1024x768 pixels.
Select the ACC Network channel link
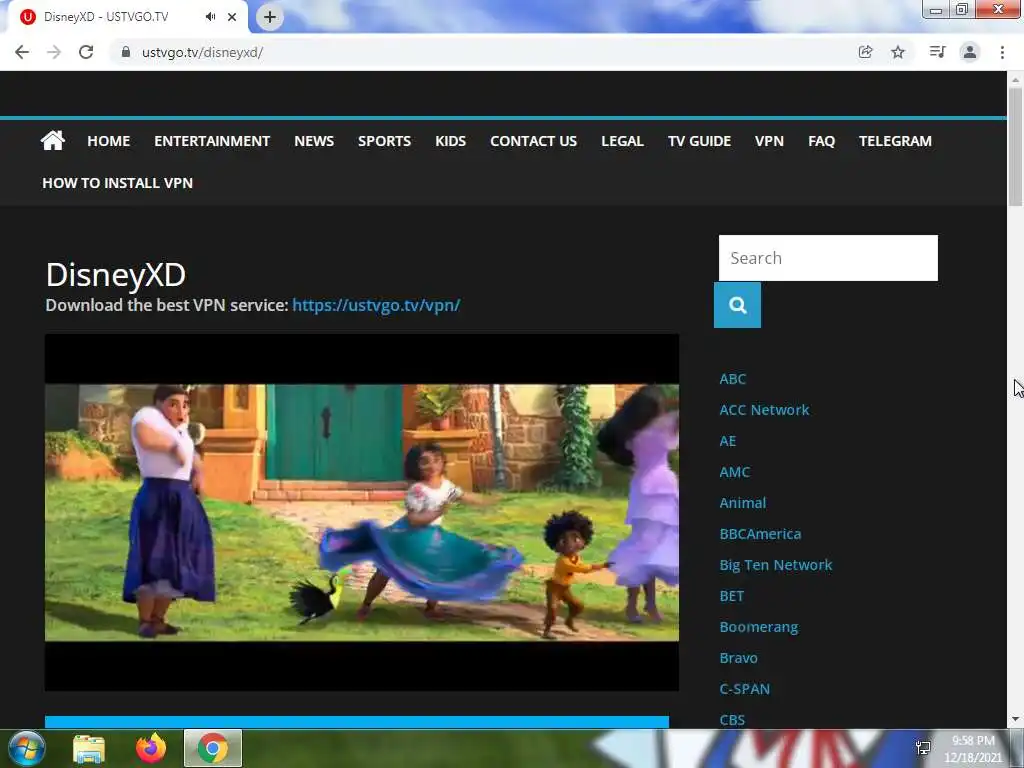[764, 409]
